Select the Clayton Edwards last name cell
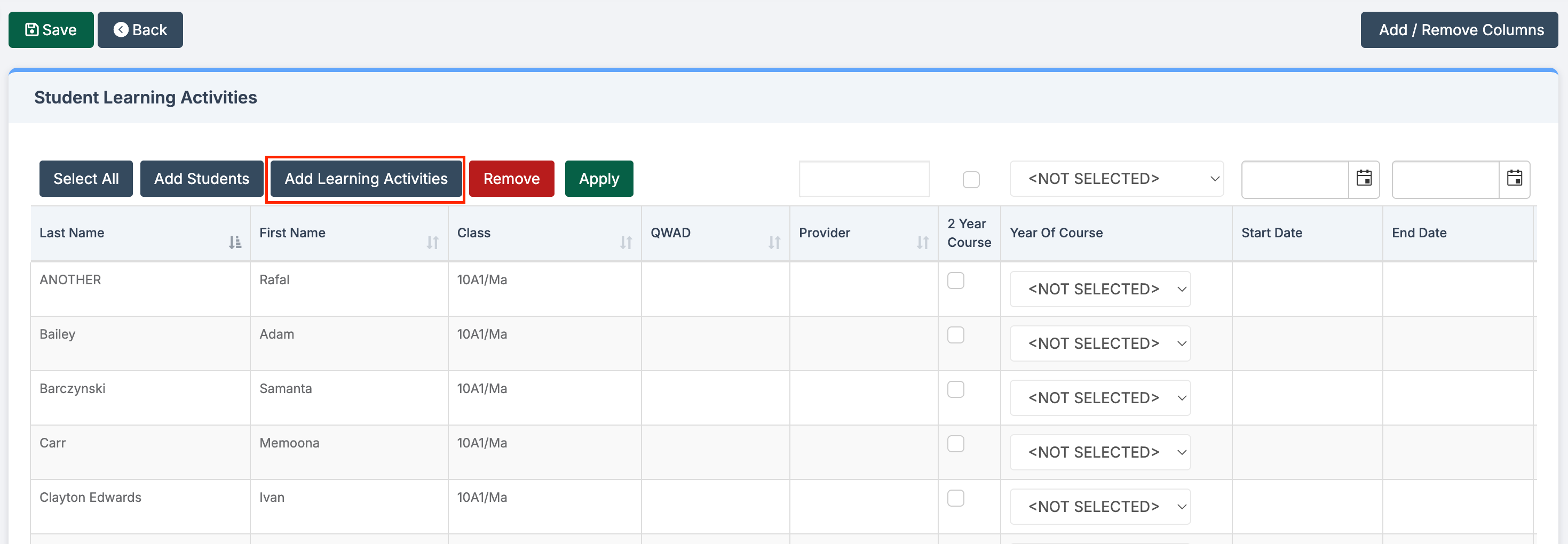This screenshot has width=1568, height=544. point(140,507)
